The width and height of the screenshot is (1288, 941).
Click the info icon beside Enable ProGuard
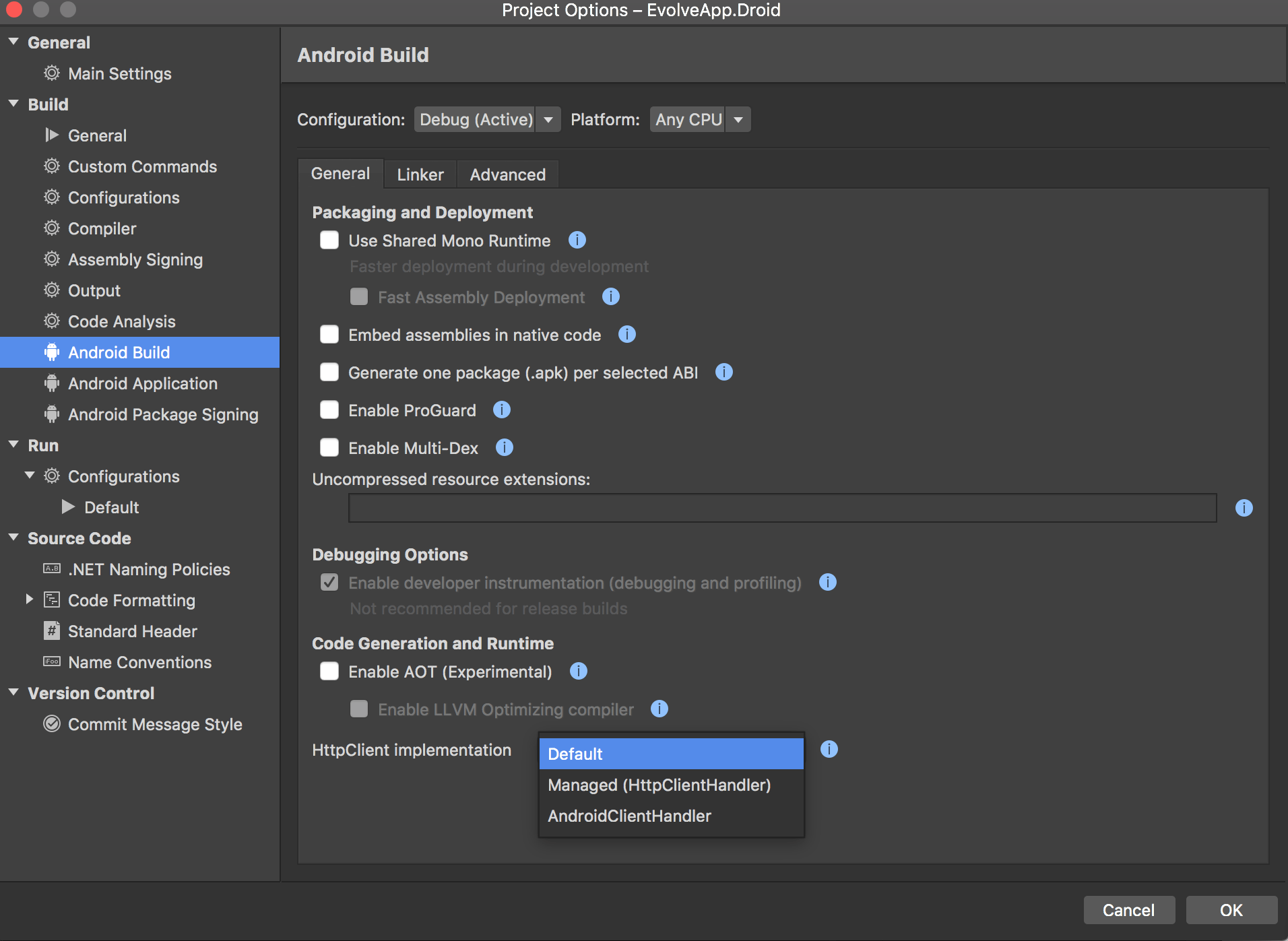[502, 410]
